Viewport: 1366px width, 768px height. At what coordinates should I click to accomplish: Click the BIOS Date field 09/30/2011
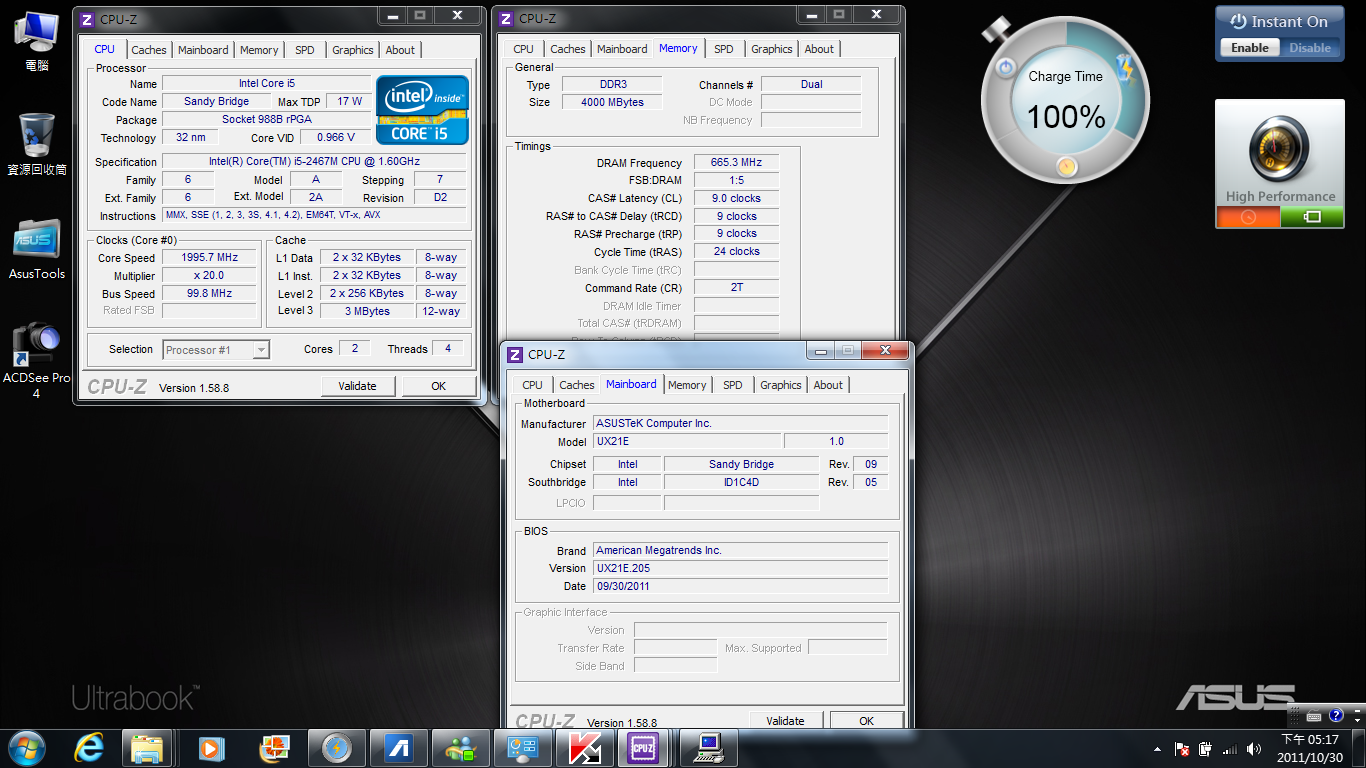point(740,586)
